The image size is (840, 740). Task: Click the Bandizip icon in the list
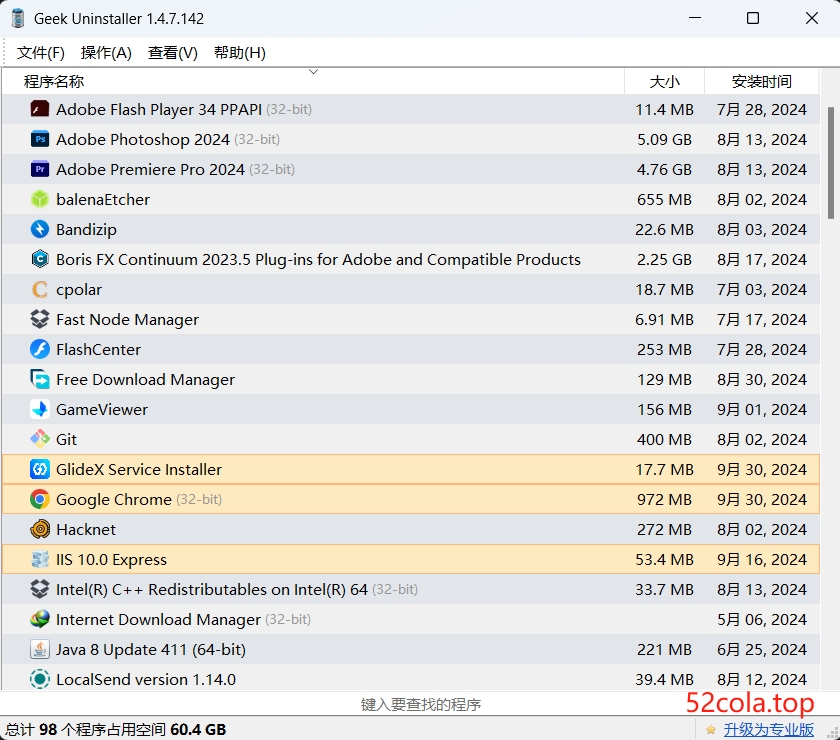tap(40, 229)
